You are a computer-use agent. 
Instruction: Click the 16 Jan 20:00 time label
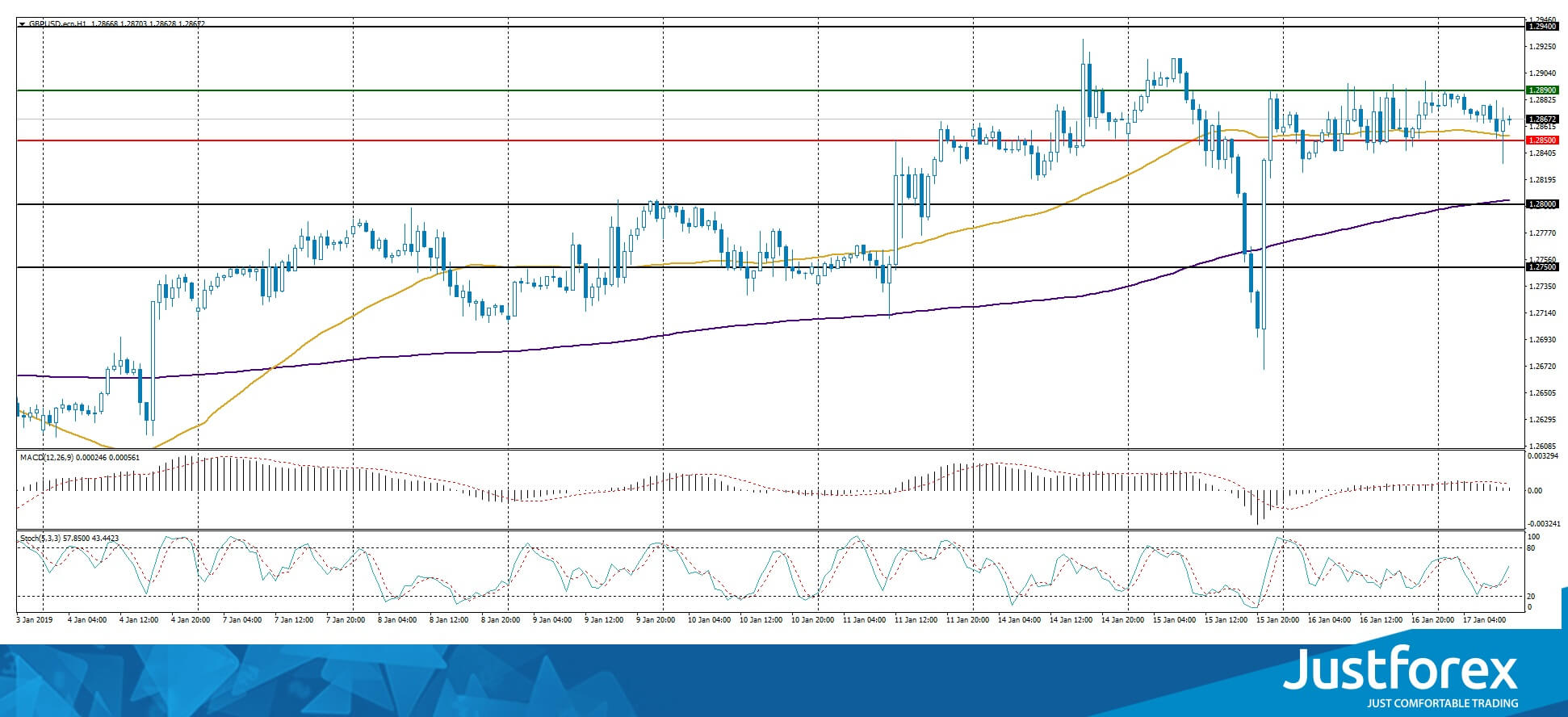point(1432,620)
